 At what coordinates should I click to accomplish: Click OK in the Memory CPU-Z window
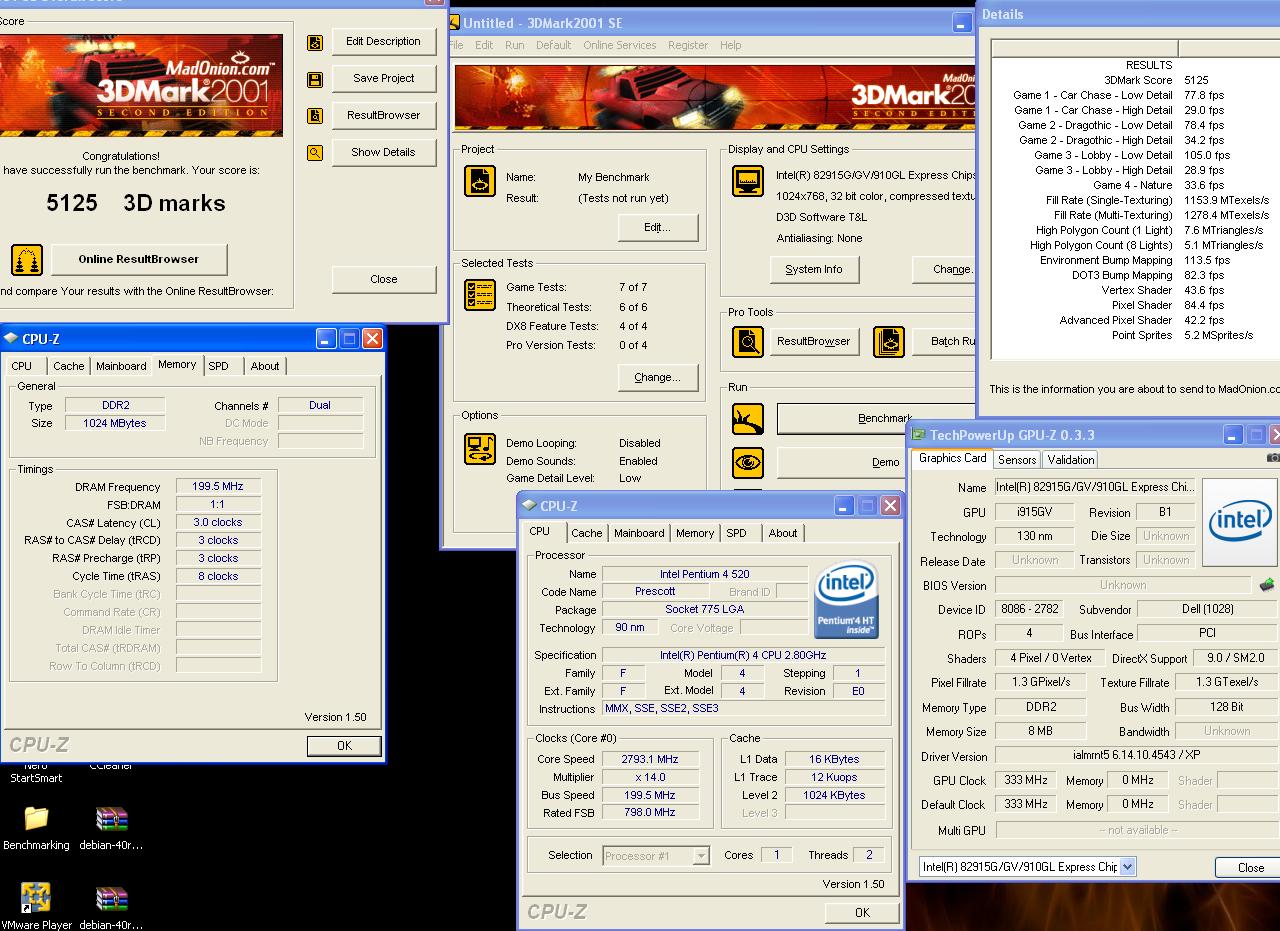click(x=344, y=745)
